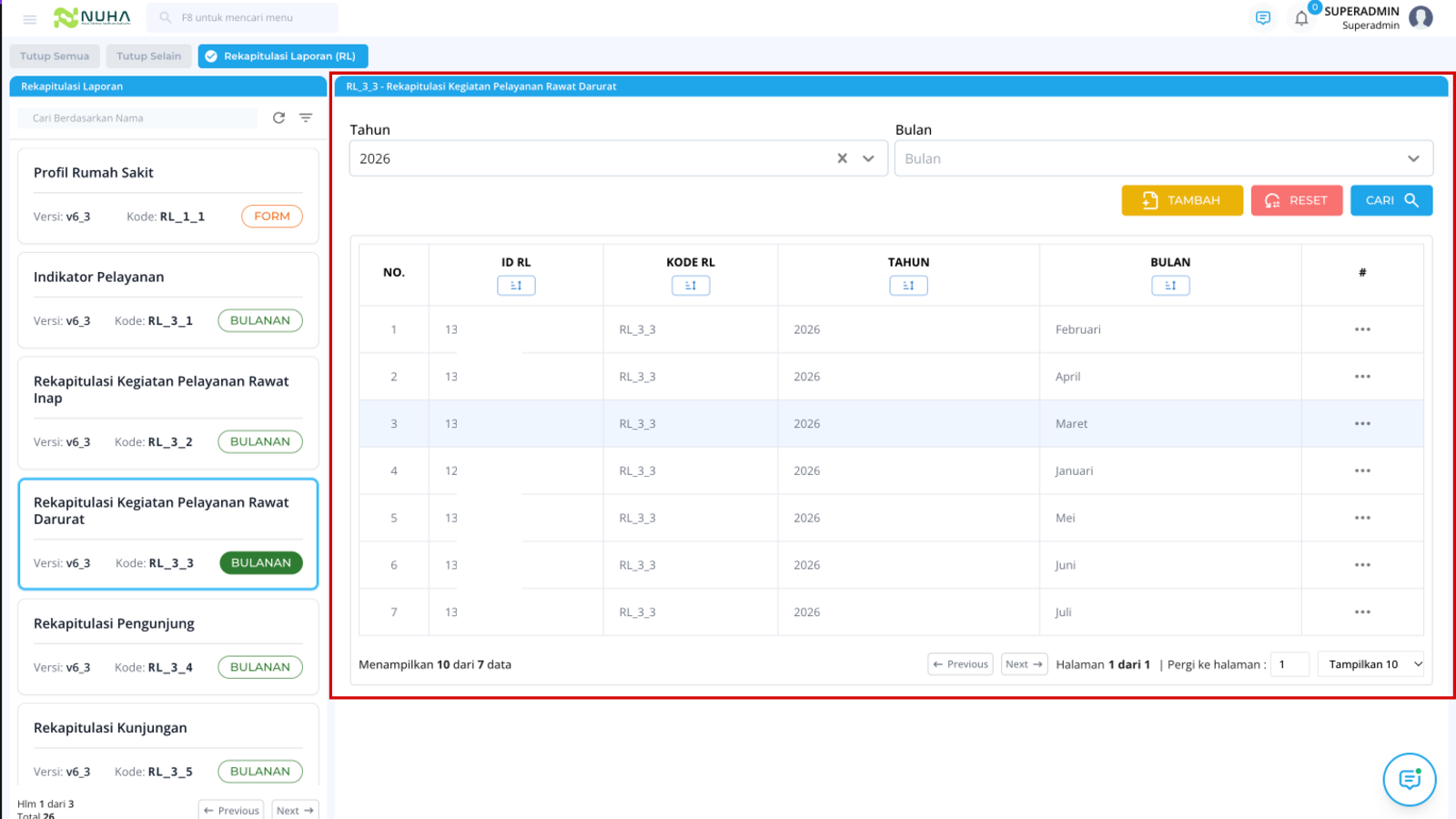This screenshot has height=819, width=1456.
Task: Click the NUHA logo
Action: (x=92, y=17)
